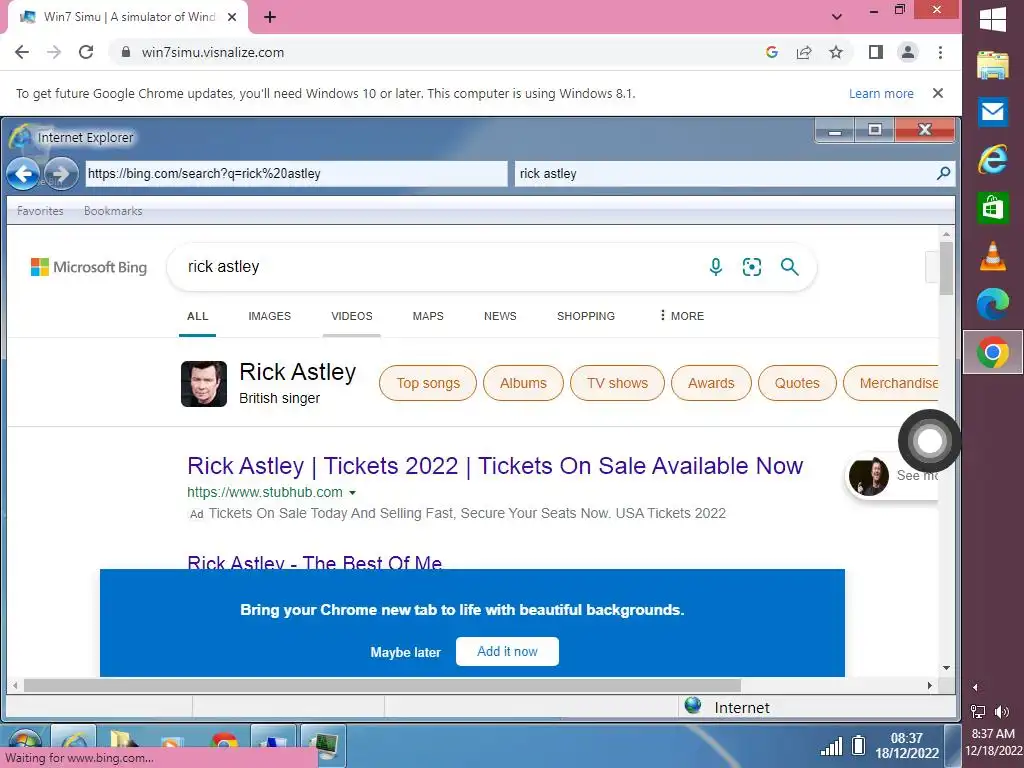Open the Chrome profile avatar

click(908, 52)
